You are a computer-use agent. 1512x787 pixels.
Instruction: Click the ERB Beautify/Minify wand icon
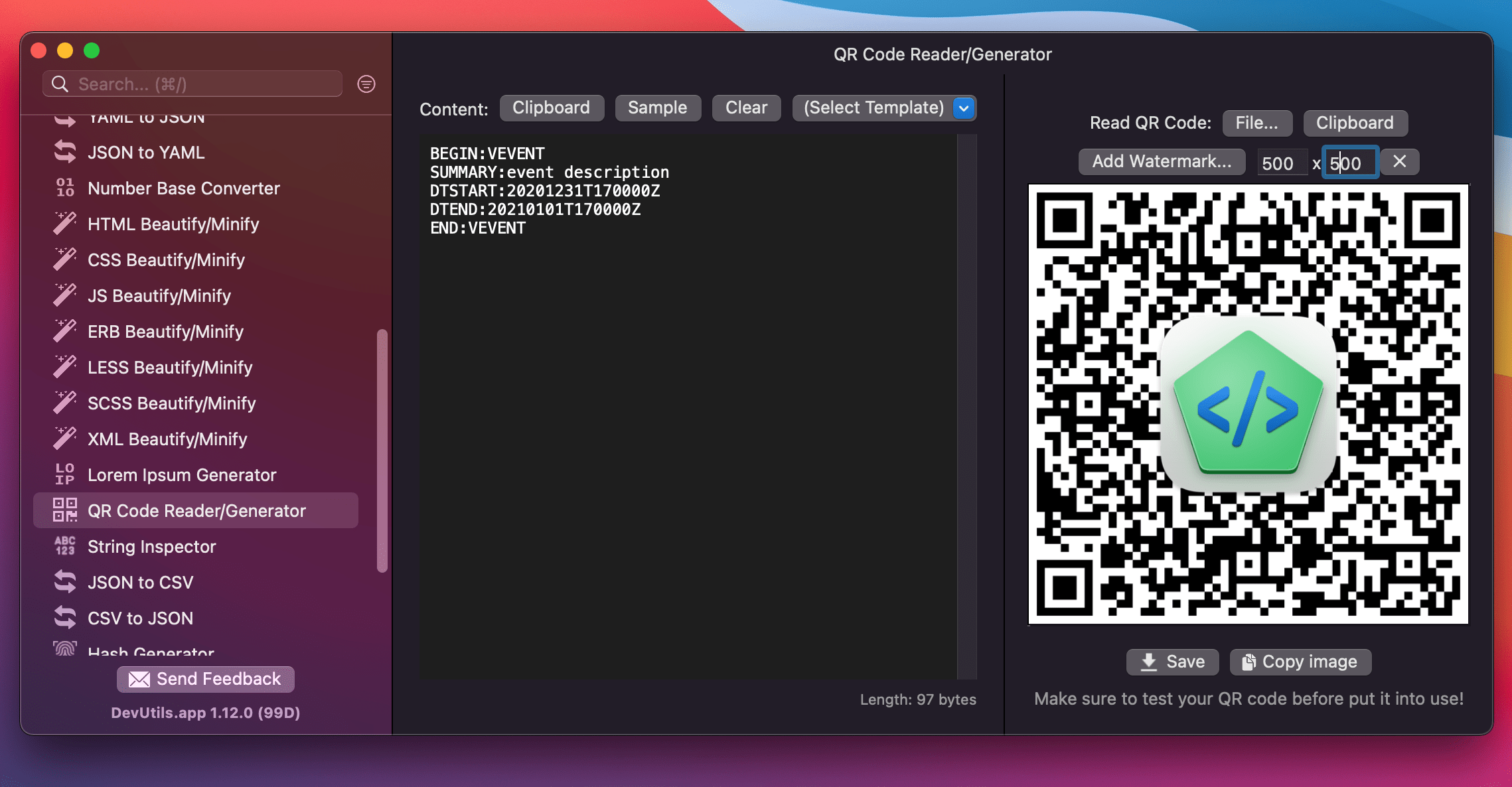65,331
